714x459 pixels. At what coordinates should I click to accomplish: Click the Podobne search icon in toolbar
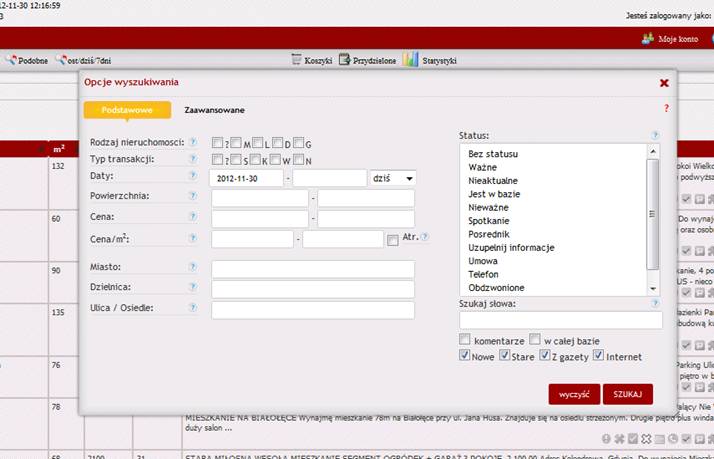[11, 60]
